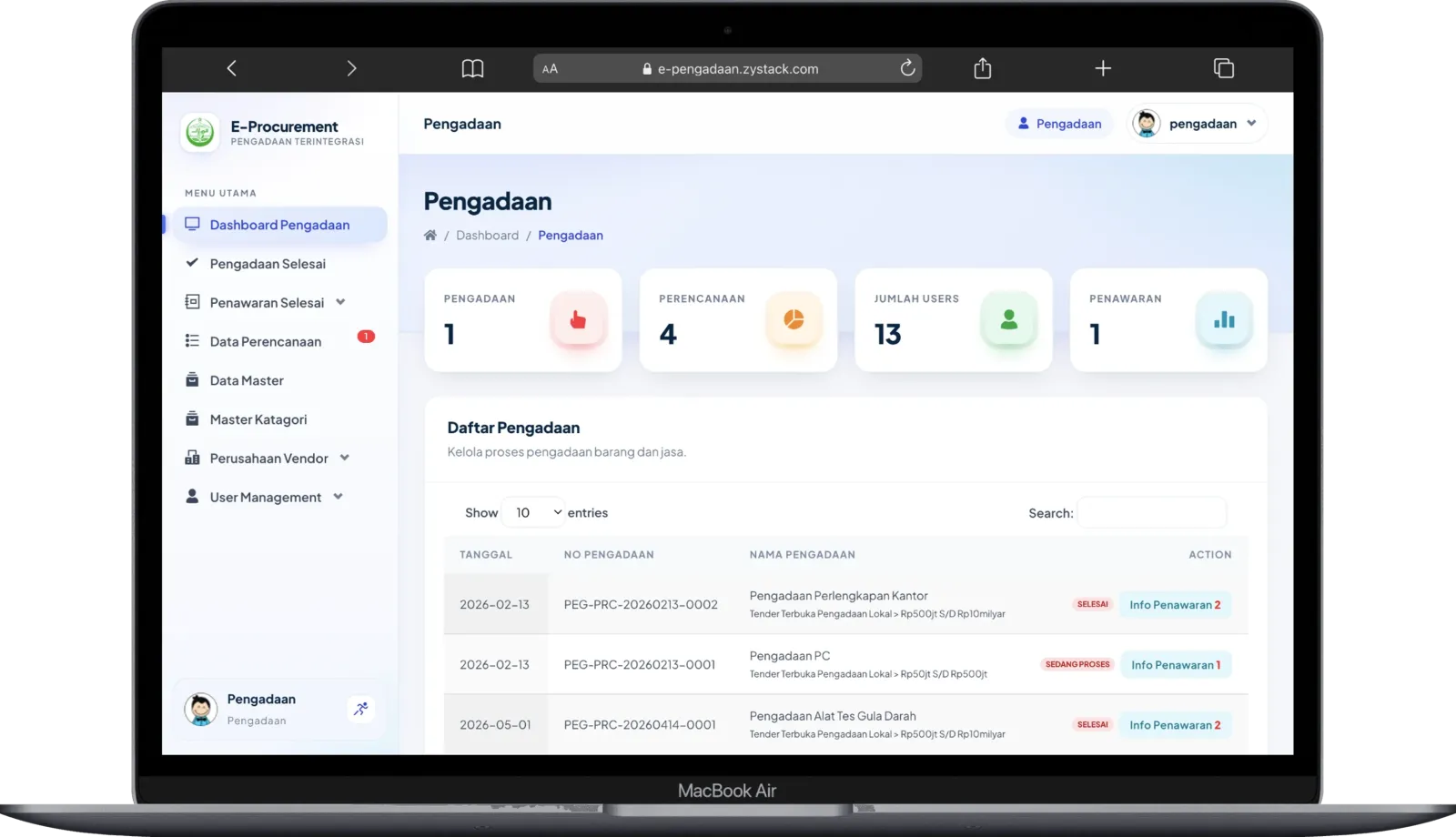Show all tabs overview icon
This screenshot has width=1456, height=837.
click(x=1224, y=68)
